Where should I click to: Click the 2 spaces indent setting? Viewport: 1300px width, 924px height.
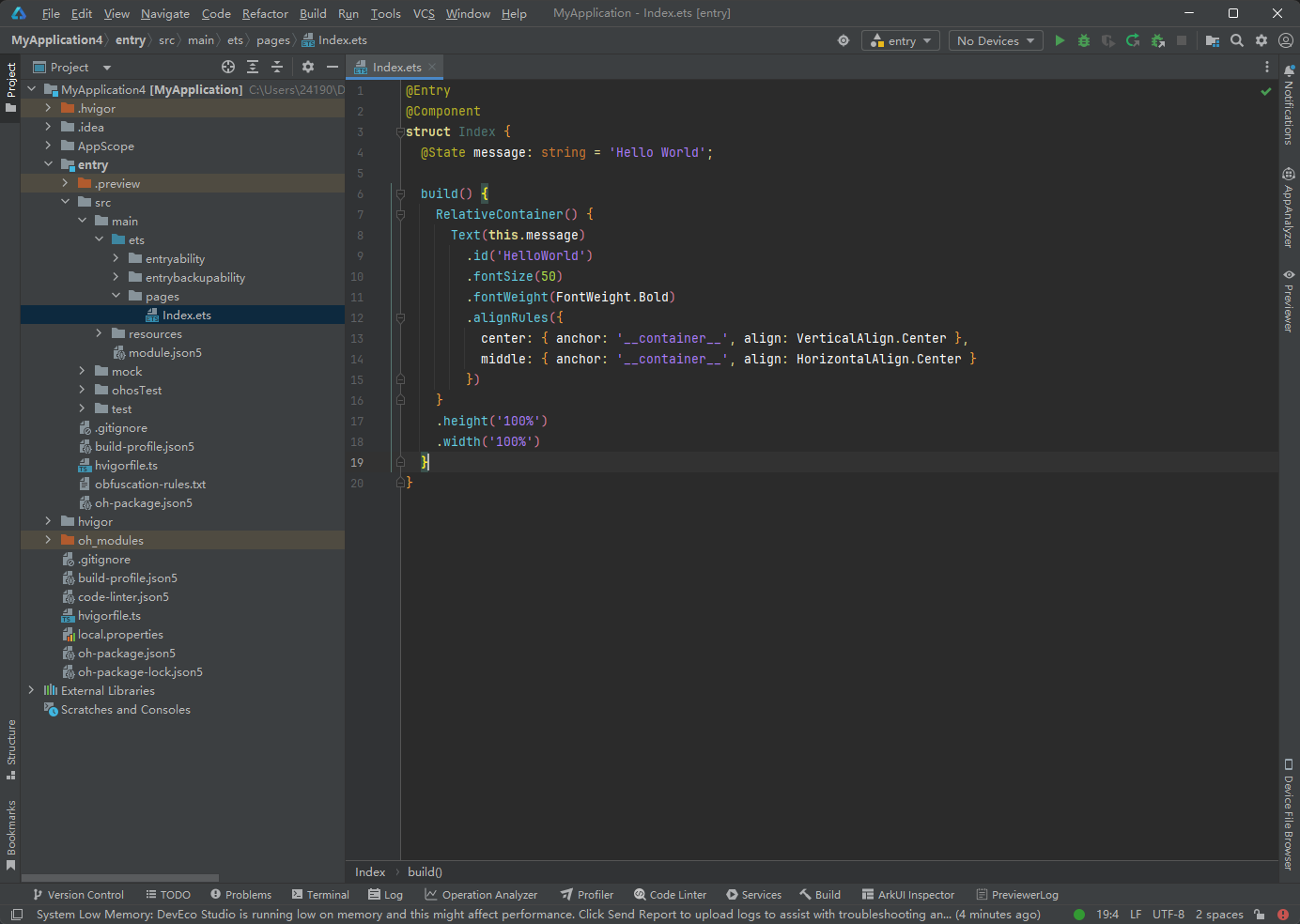pyautogui.click(x=1218, y=914)
